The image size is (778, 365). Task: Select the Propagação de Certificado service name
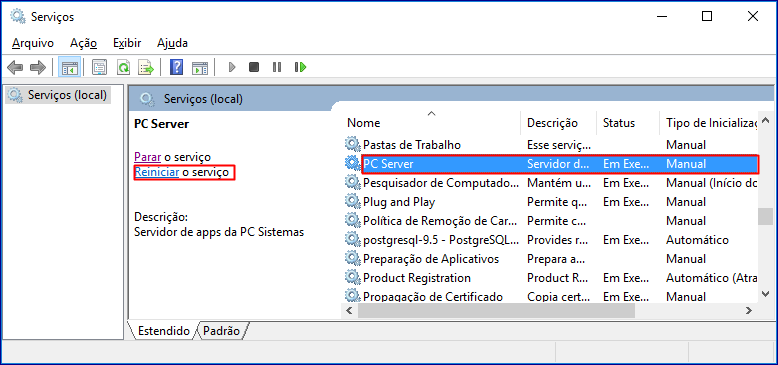pyautogui.click(x=433, y=297)
